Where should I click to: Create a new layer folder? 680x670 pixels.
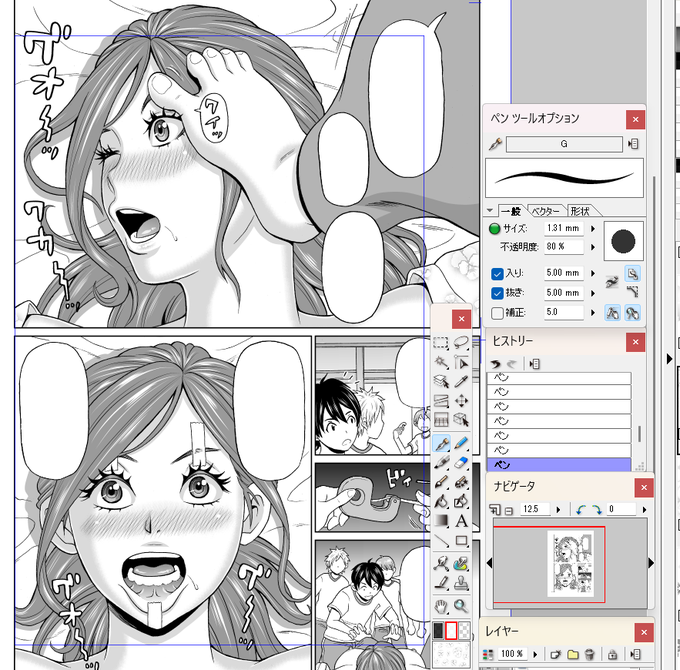click(x=573, y=654)
